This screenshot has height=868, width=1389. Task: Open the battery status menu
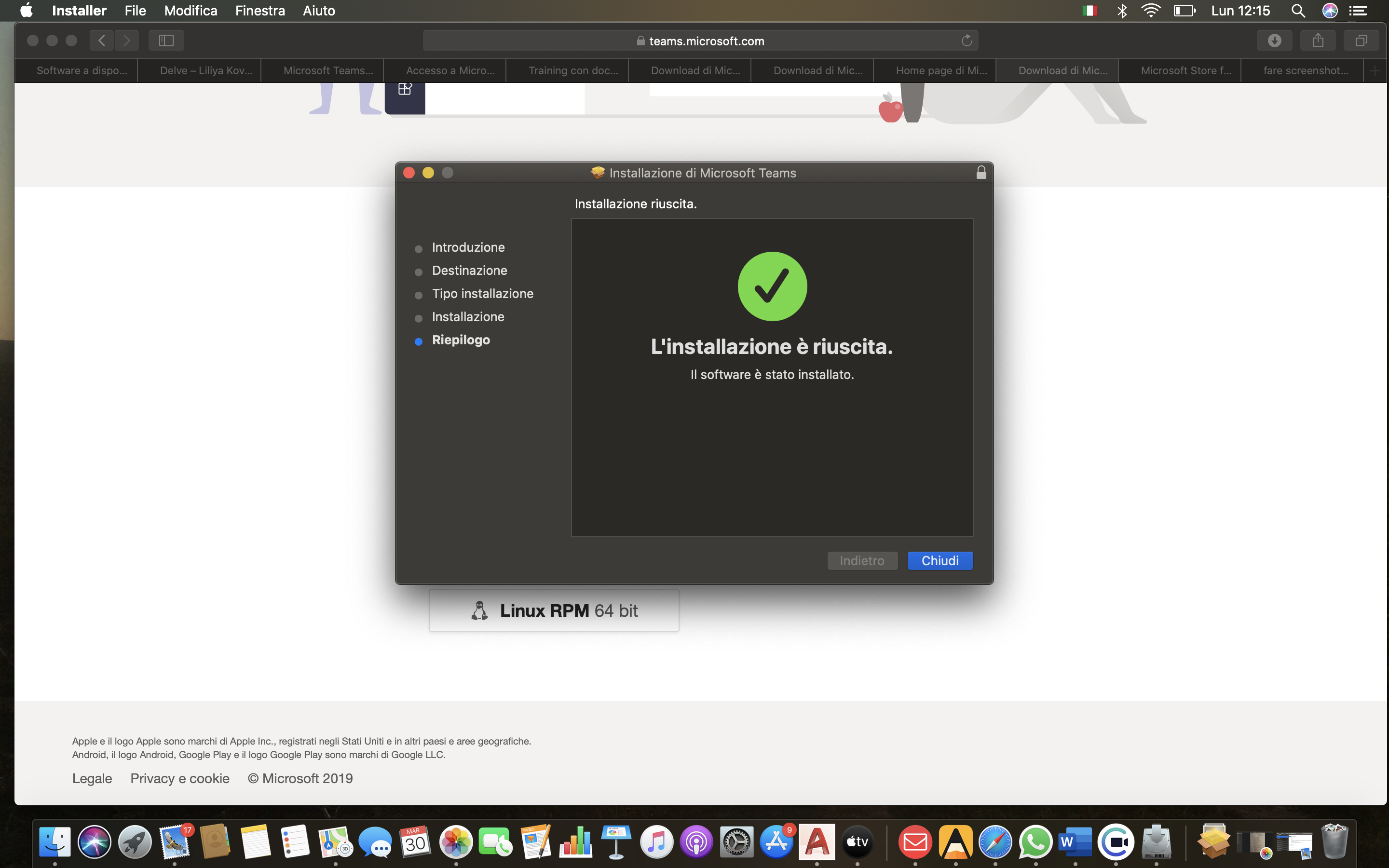coord(1184,10)
